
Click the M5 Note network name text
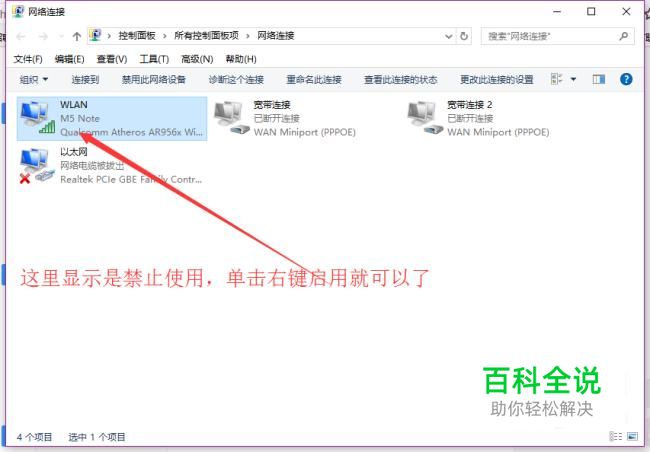[x=80, y=119]
